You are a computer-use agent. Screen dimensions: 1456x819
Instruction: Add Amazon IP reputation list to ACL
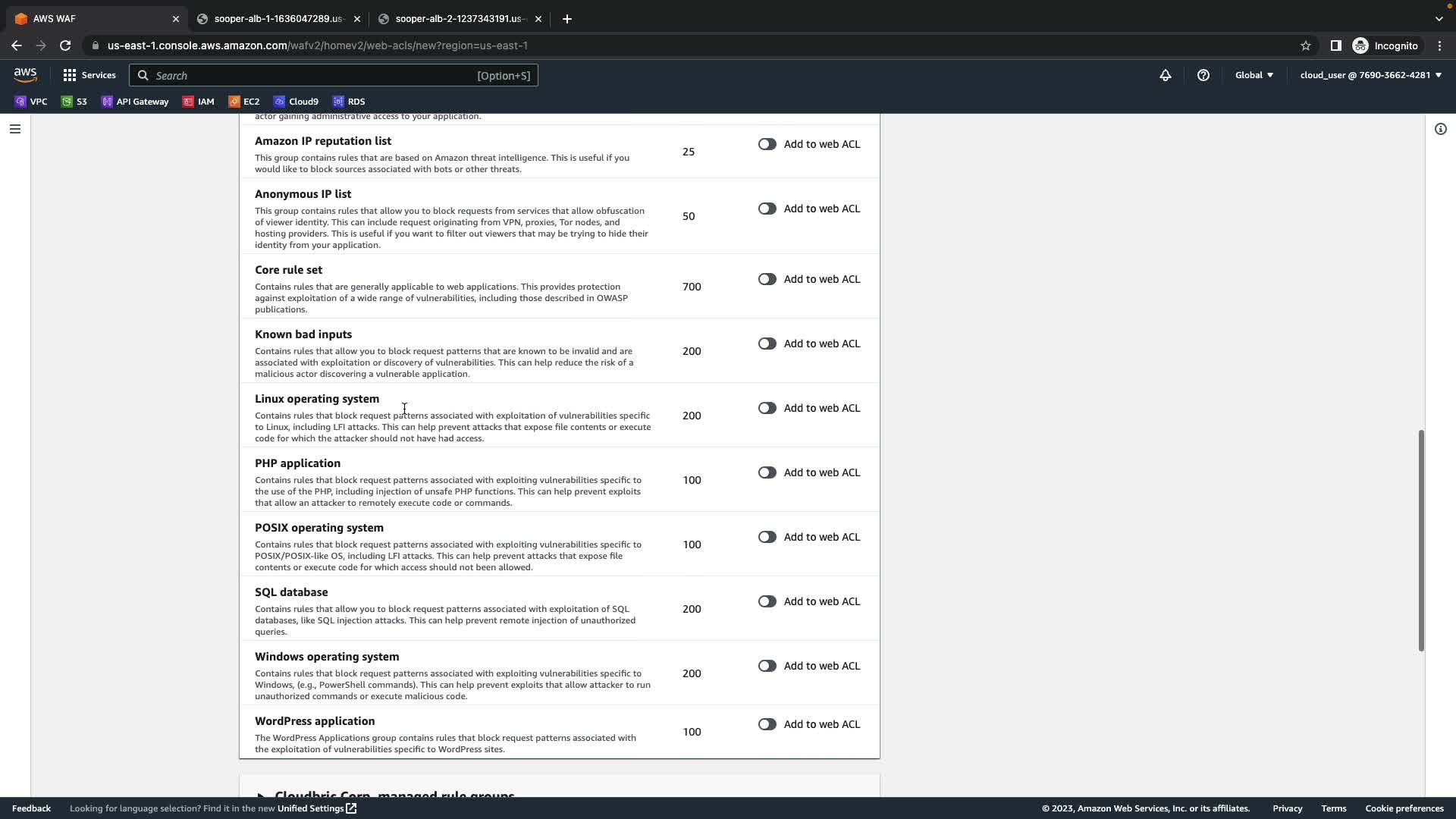pyautogui.click(x=767, y=144)
